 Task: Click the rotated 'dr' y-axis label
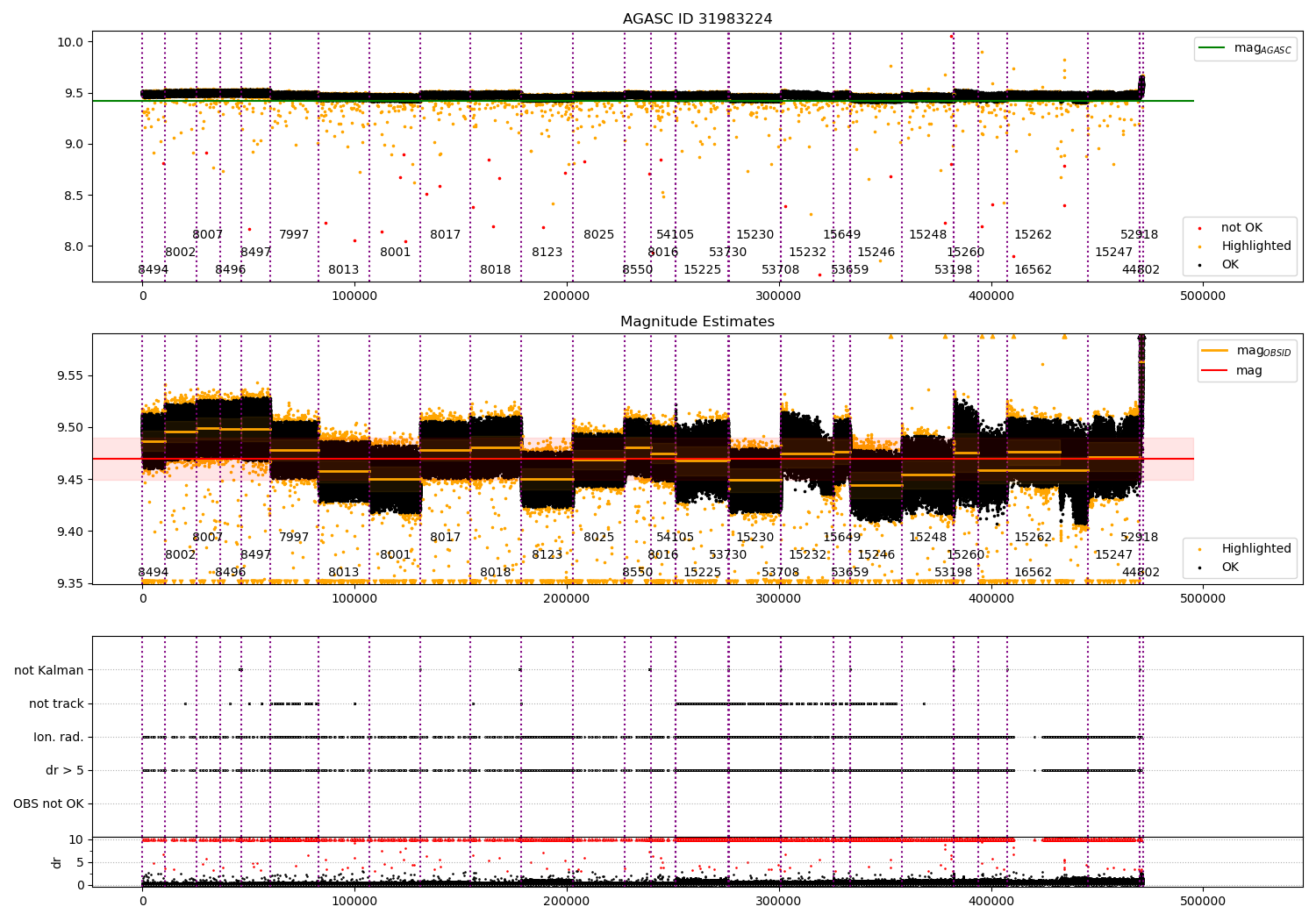tap(57, 862)
